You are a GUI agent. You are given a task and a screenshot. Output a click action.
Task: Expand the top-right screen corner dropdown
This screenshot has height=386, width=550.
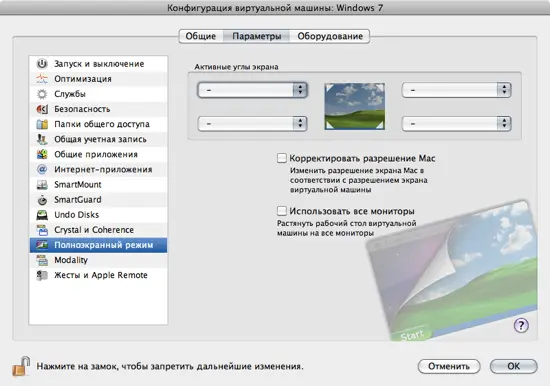pos(456,90)
